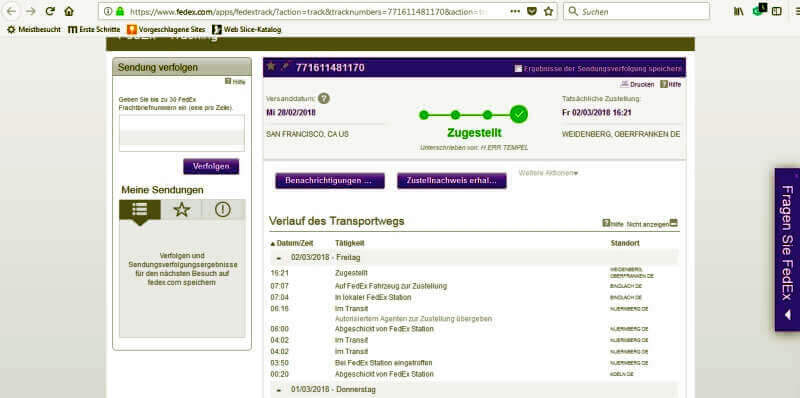800x398 pixels.
Task: Click the Verfolgen button
Action: tap(211, 166)
